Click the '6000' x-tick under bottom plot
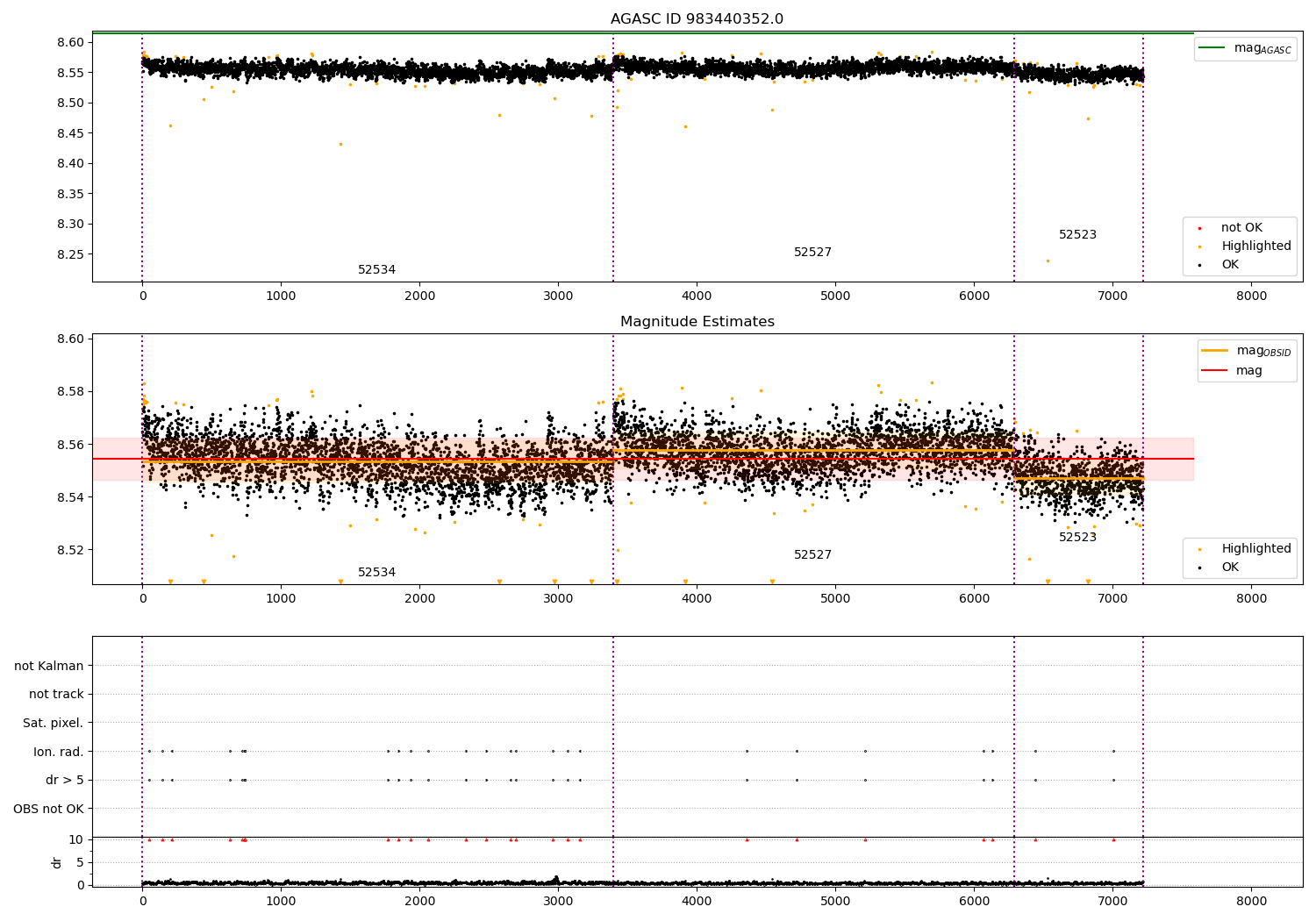 click(x=974, y=901)
